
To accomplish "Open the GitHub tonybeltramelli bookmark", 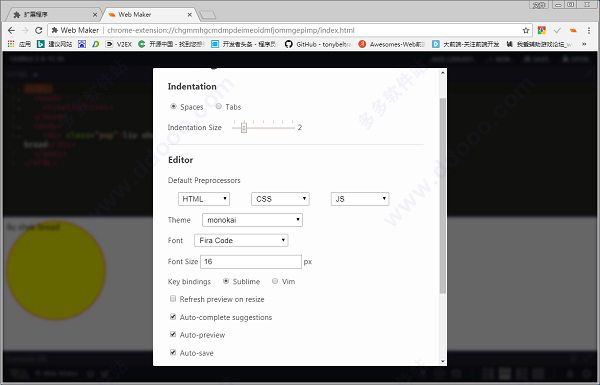I will pos(318,44).
